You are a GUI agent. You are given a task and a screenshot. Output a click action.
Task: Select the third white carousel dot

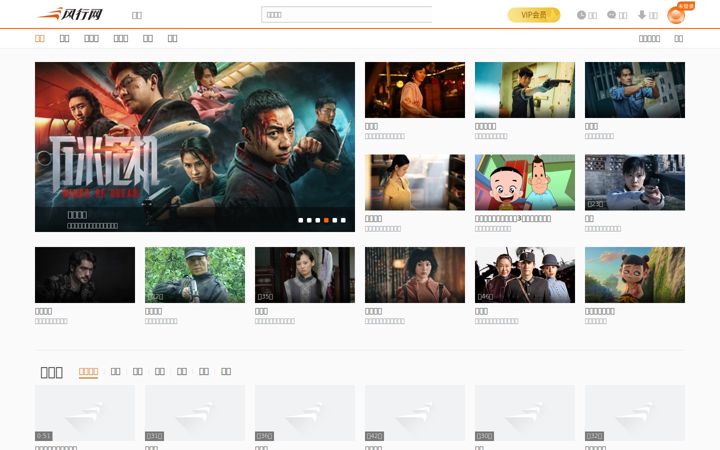(x=318, y=220)
